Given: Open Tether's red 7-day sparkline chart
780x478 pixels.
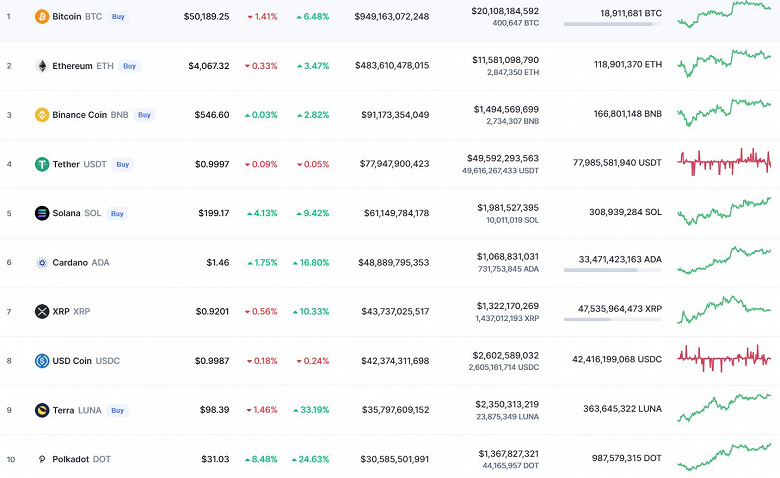Looking at the screenshot, I should click(x=723, y=161).
